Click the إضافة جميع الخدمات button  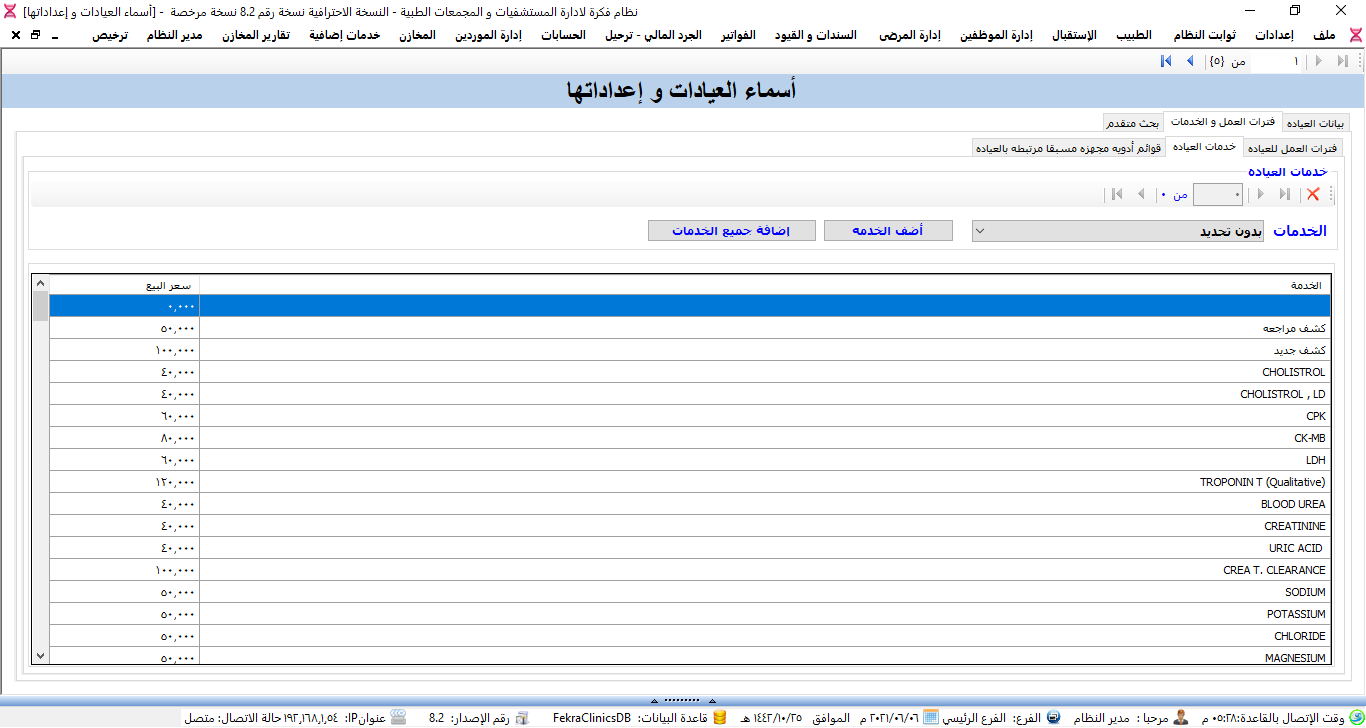click(729, 231)
